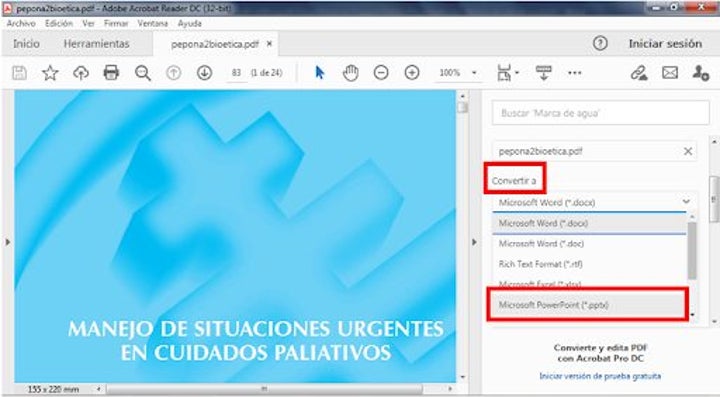Click the (1 de 24) page count text
The height and width of the screenshot is (397, 720).
click(x=266, y=73)
